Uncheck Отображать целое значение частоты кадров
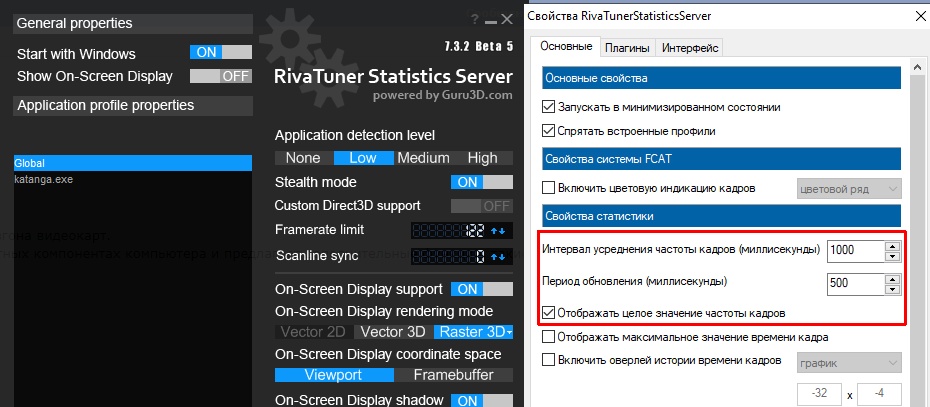Image resolution: width=930 pixels, height=407 pixels. pos(548,313)
